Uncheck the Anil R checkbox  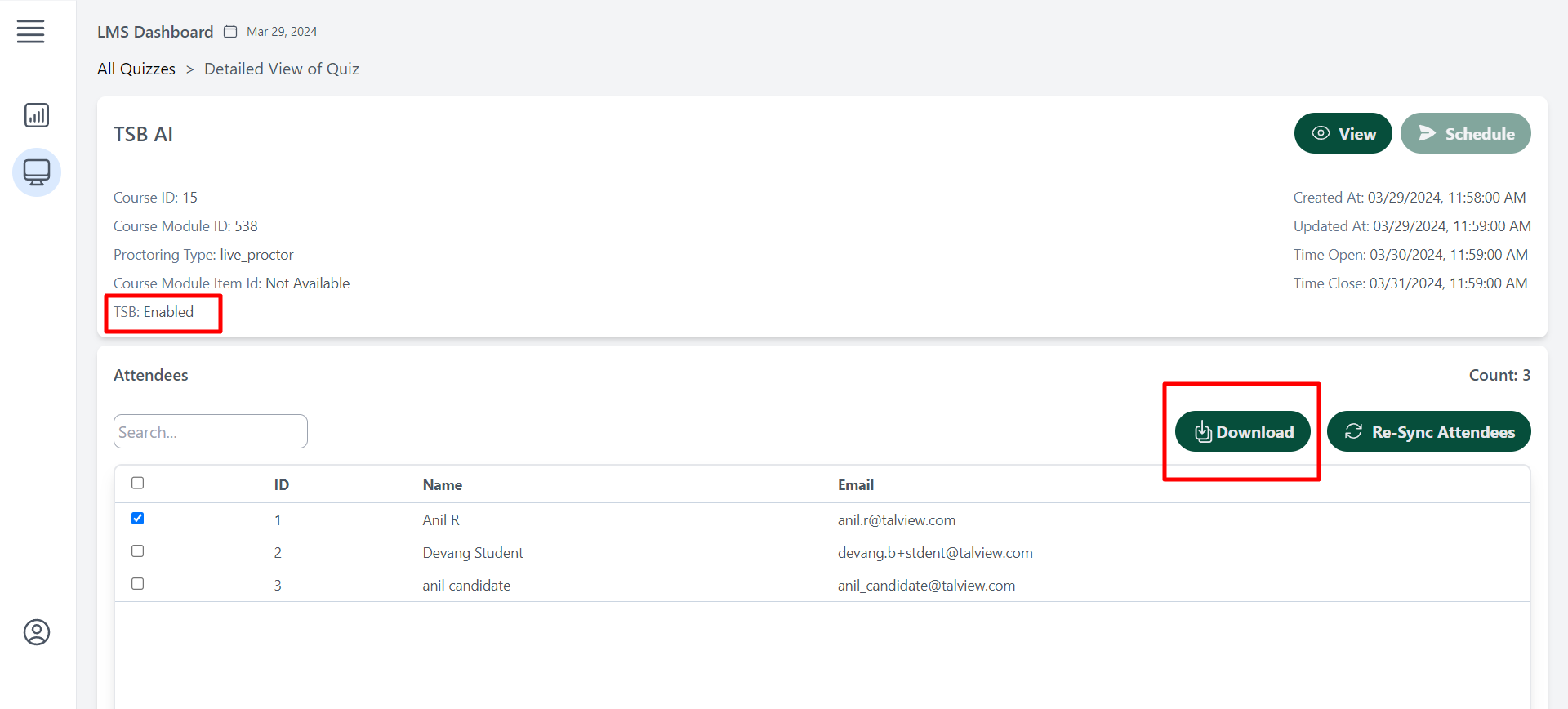pyautogui.click(x=138, y=519)
